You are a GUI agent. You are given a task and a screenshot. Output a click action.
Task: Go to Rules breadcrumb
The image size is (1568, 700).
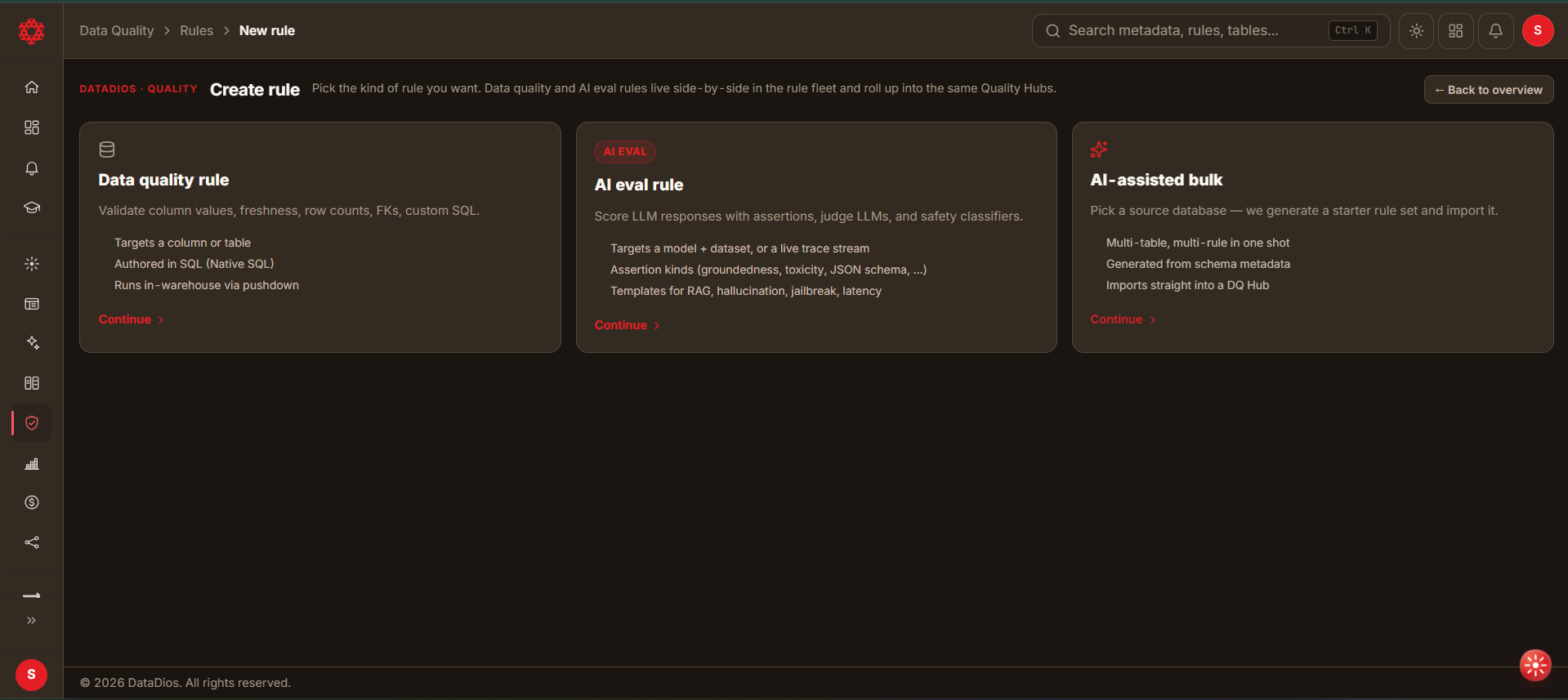pyautogui.click(x=196, y=31)
